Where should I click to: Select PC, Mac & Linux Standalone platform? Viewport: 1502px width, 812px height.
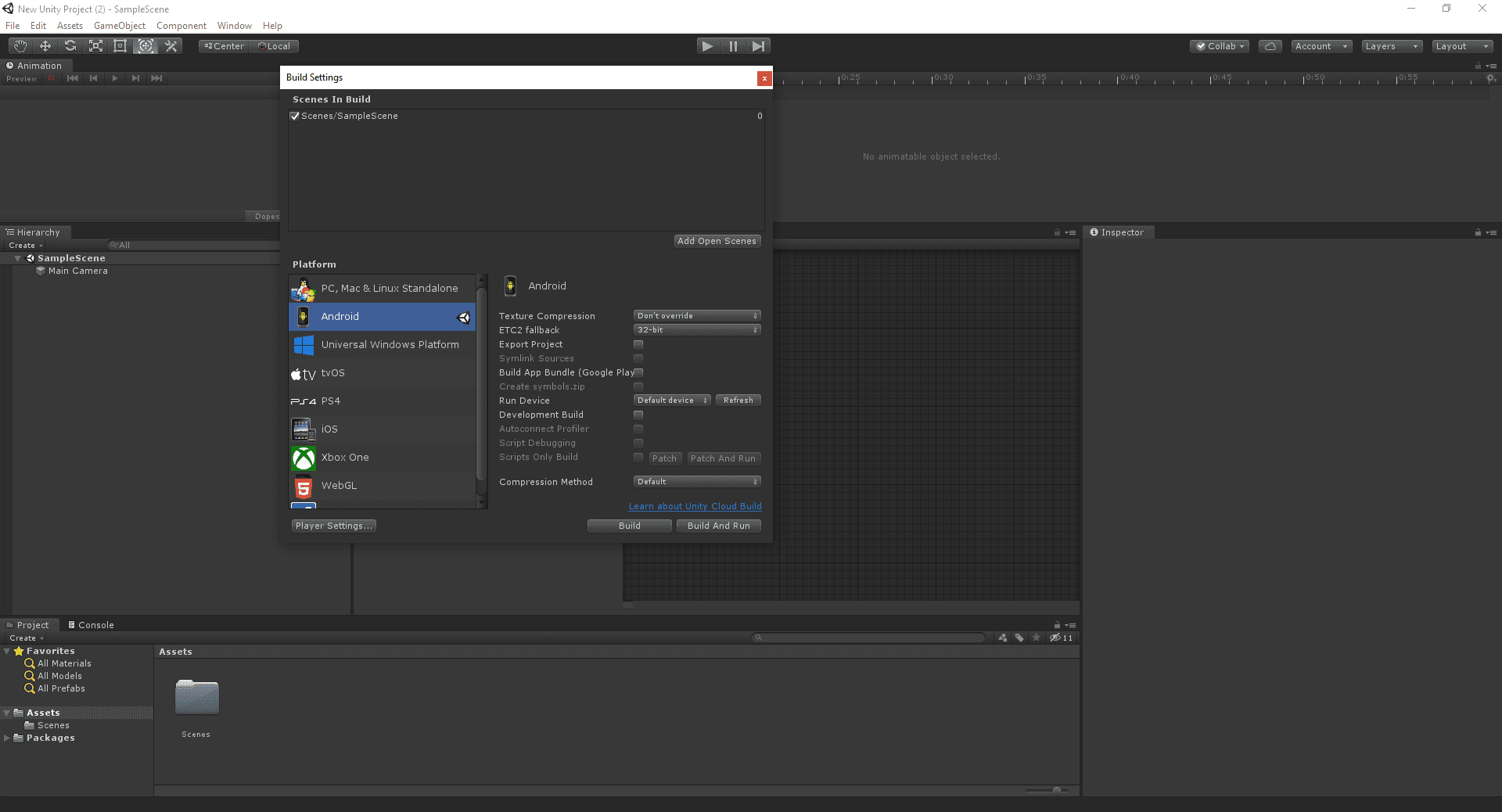383,289
